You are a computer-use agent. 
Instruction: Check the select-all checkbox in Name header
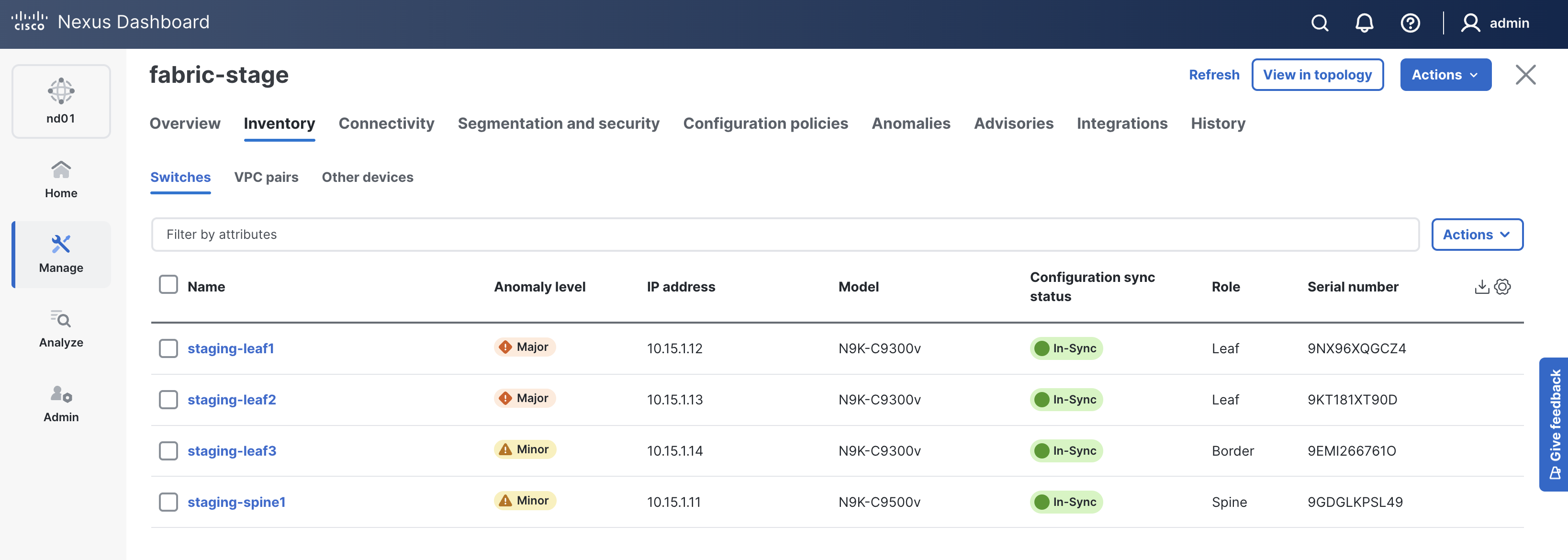168,285
